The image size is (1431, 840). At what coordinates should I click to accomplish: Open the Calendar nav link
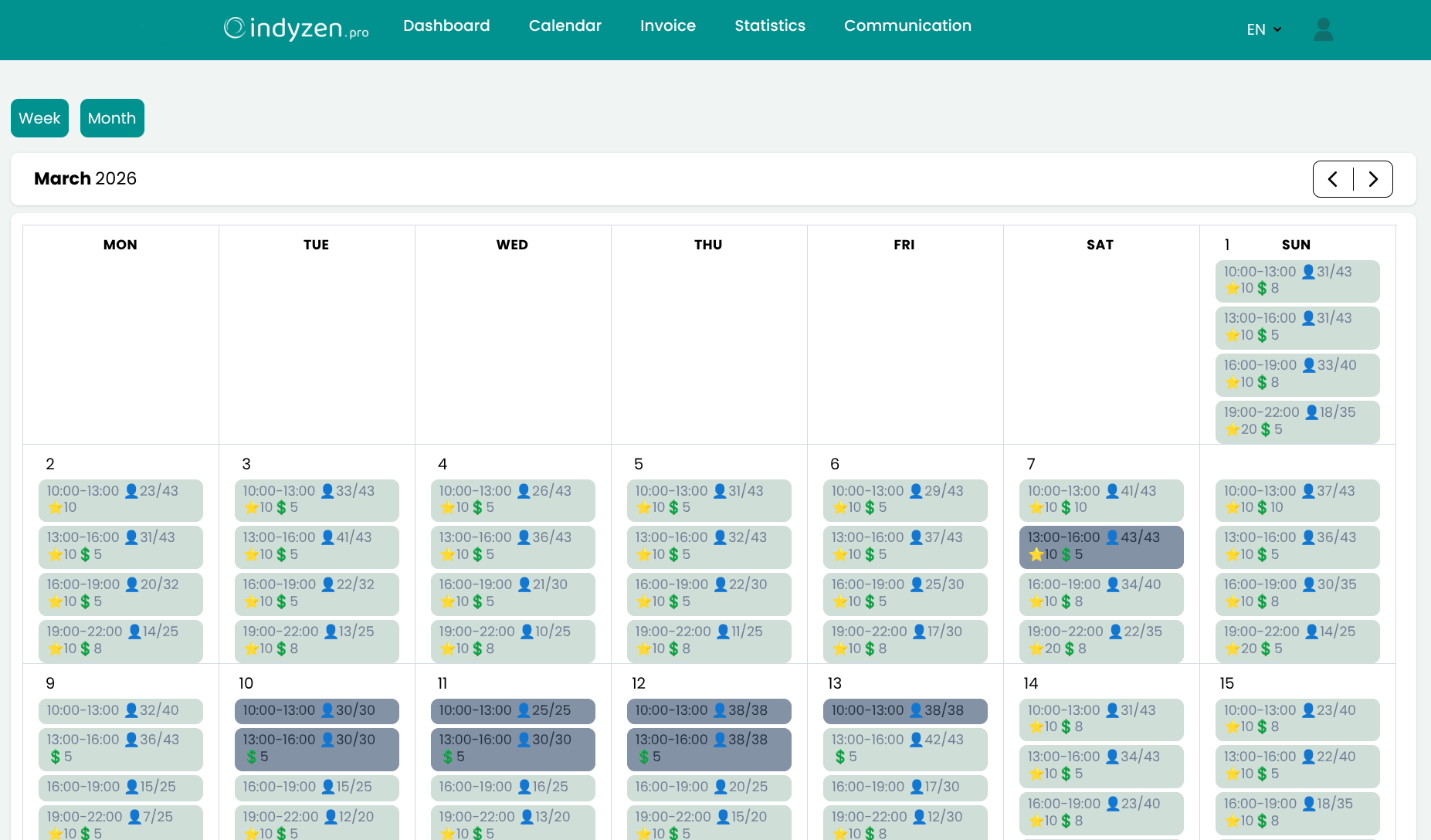565,25
